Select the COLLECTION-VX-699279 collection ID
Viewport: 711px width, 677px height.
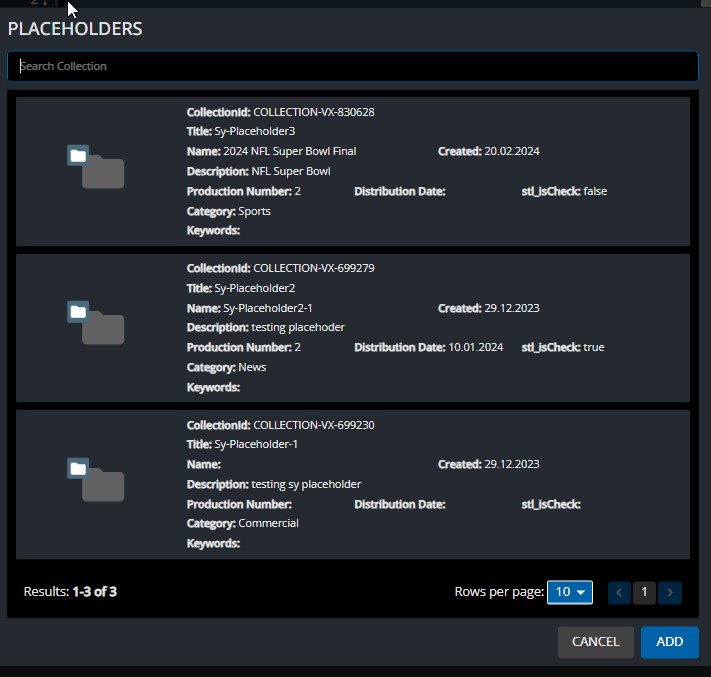313,268
